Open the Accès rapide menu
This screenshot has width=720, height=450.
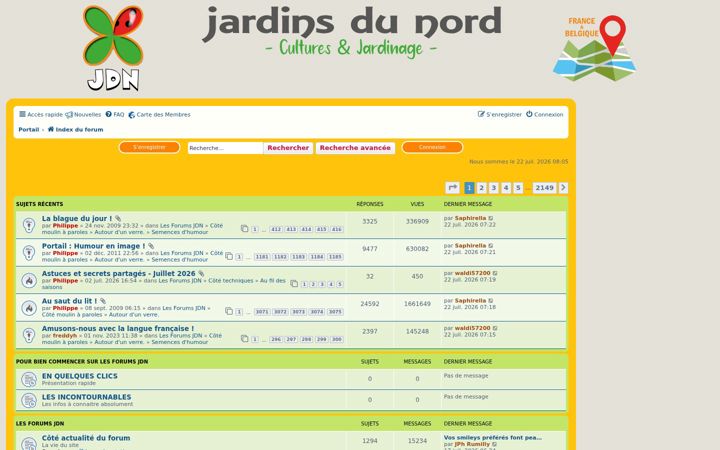[41, 114]
